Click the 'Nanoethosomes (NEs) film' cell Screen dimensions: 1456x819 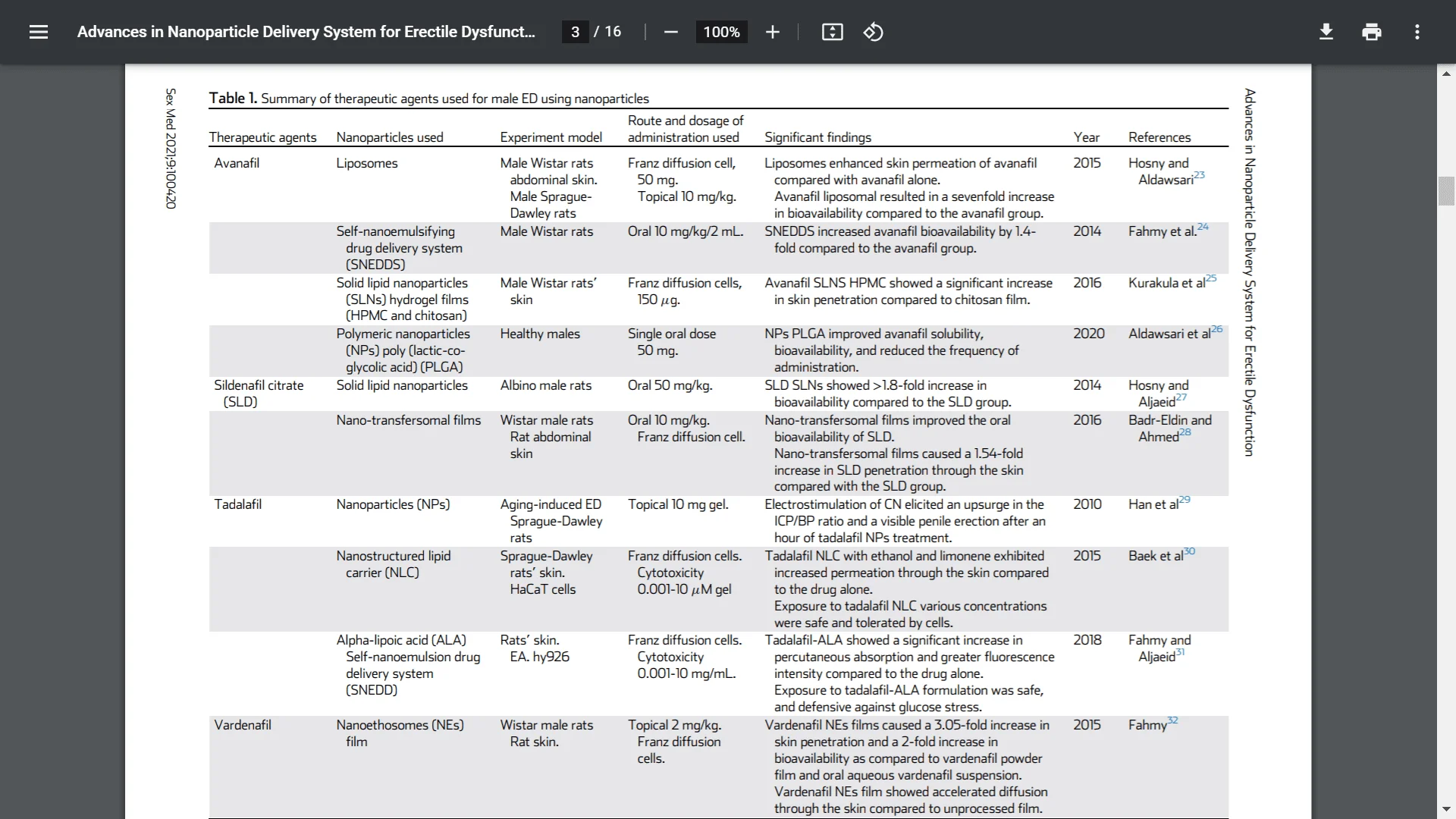tap(400, 733)
